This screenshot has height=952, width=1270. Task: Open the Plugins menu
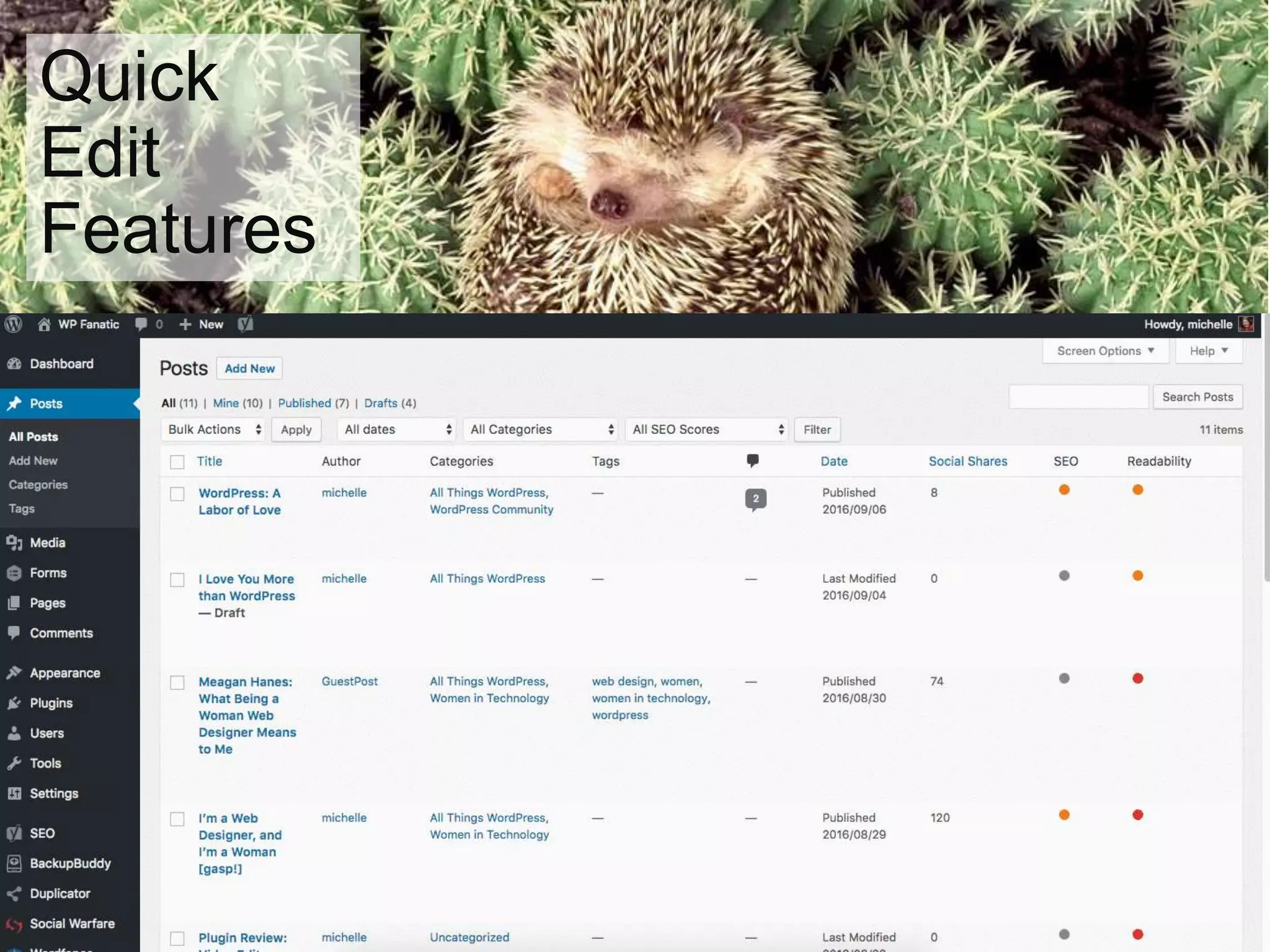tap(51, 703)
